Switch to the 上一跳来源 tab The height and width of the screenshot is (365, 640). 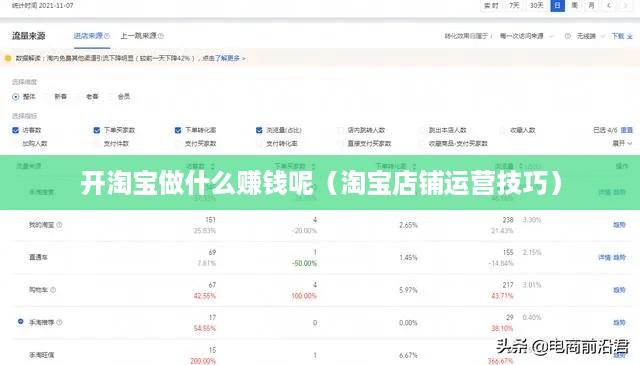138,36
